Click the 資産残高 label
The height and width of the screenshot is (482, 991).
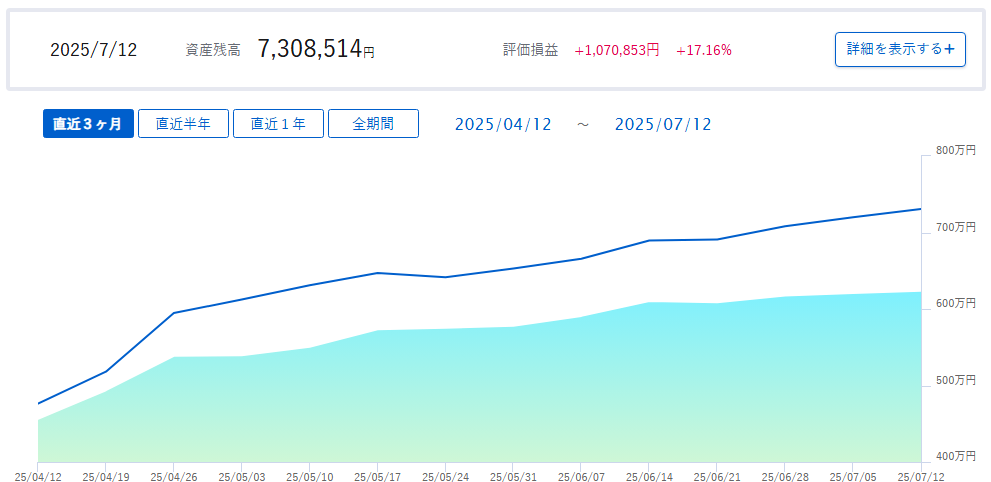[213, 51]
